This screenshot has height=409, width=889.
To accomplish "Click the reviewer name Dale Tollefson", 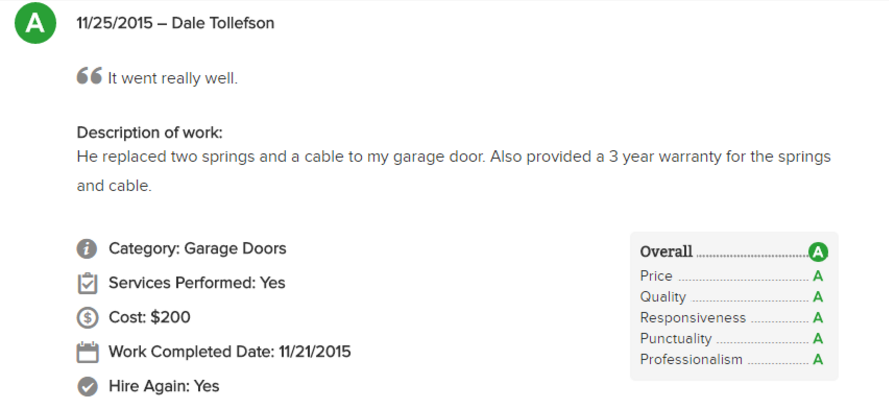I will (x=223, y=23).
